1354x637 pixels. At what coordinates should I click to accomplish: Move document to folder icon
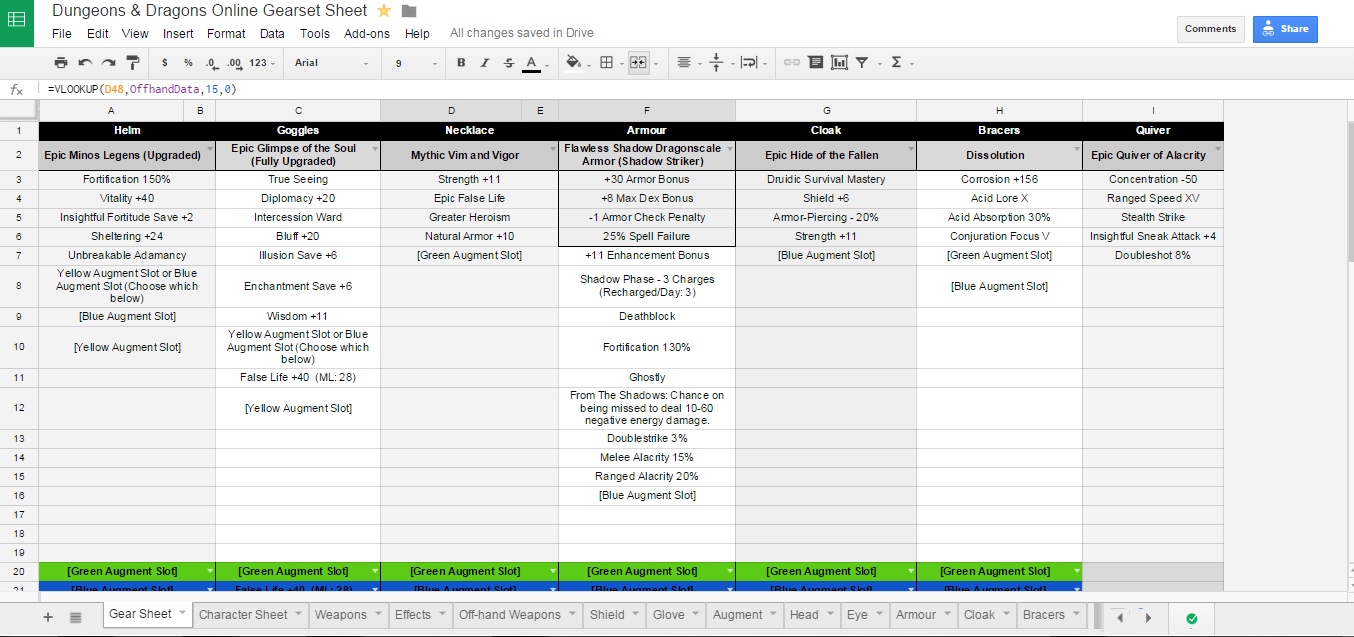pyautogui.click(x=409, y=11)
